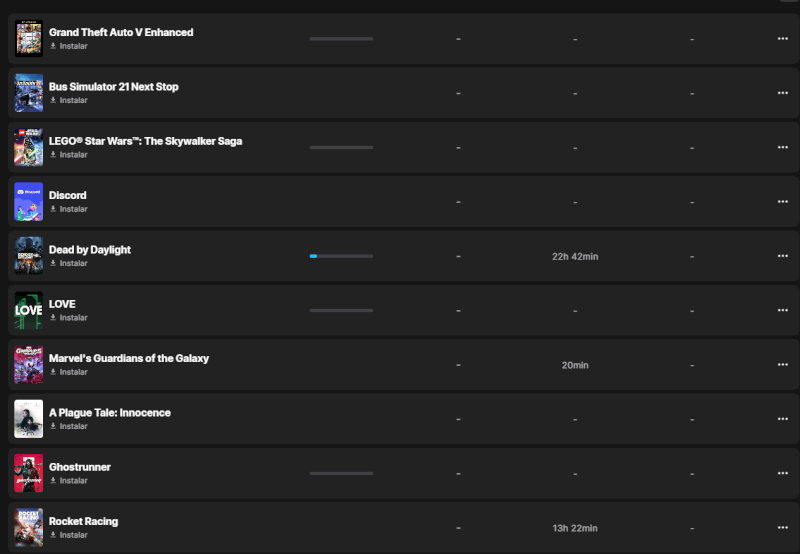Viewport: 800px width, 554px height.
Task: Open options menu for Dead by Daylight
Action: tap(782, 256)
